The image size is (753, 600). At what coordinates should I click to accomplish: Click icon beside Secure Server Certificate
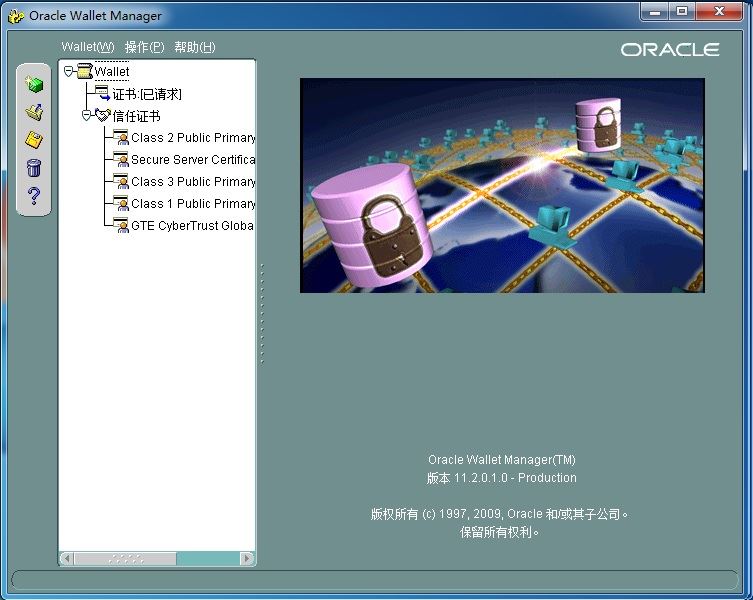[121, 159]
